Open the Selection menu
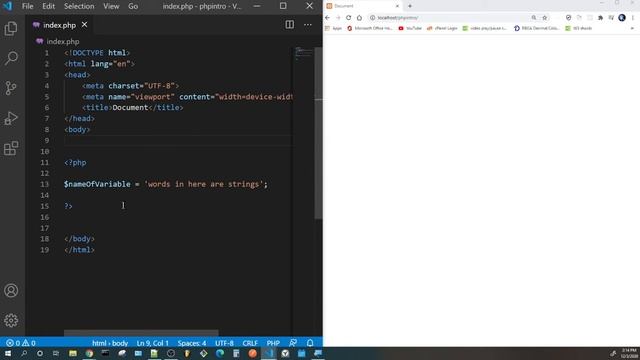The width and height of the screenshot is (640, 360). [79, 6]
